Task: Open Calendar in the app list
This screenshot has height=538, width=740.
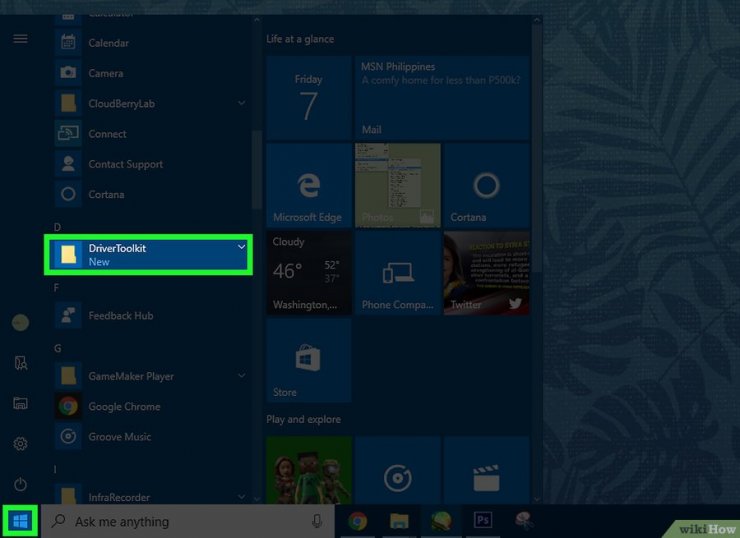Action: [x=108, y=43]
